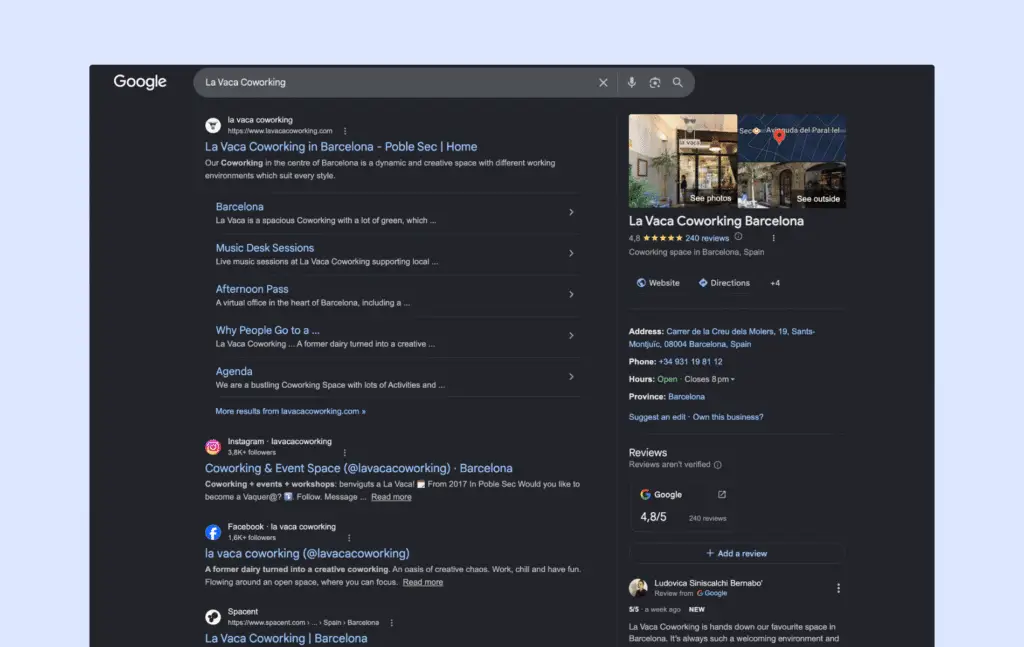1024x647 pixels.
Task: Open La Vaca Coworking | Barcelona Spacent result
Action: coord(286,639)
